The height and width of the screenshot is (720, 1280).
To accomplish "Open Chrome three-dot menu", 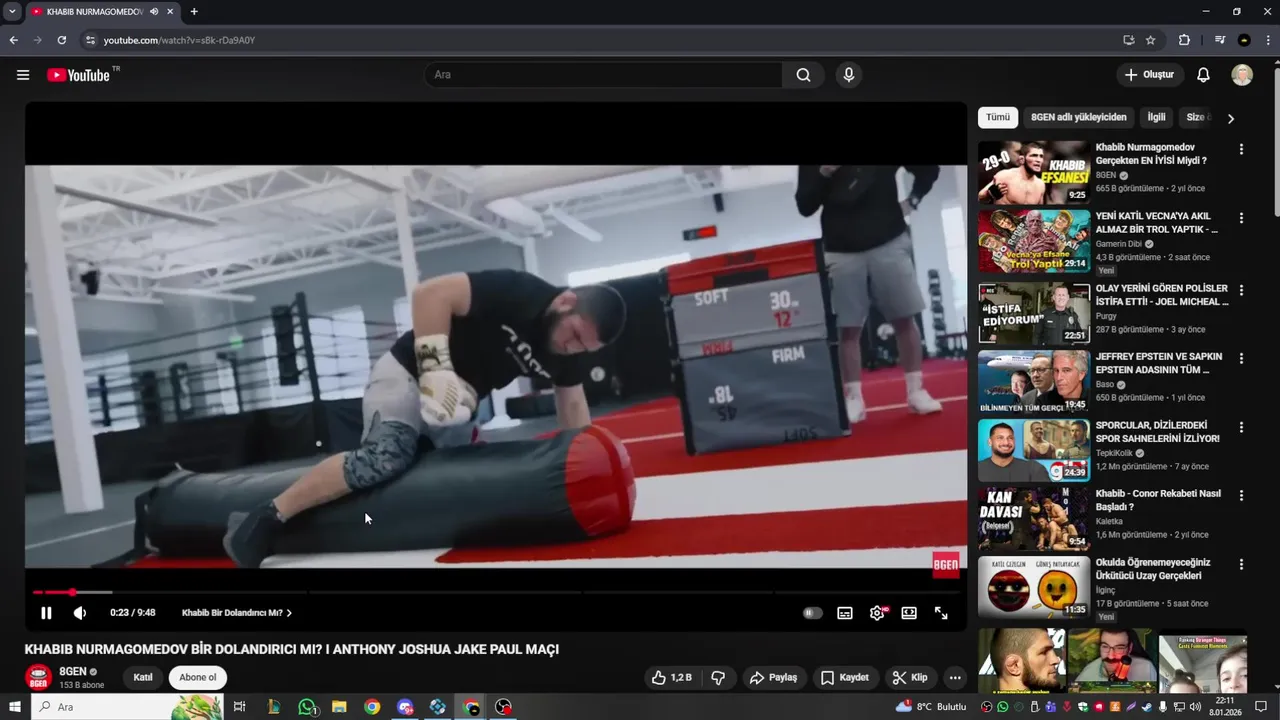I will click(x=1266, y=40).
